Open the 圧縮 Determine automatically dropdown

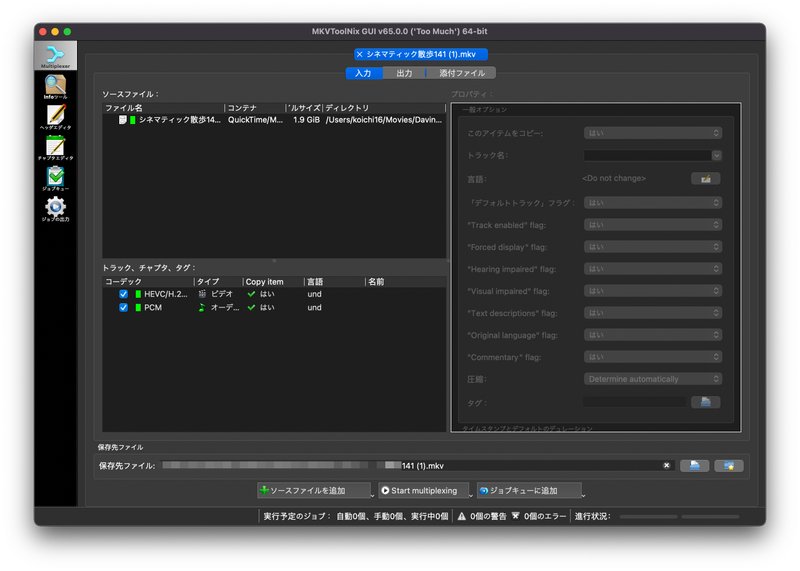pos(653,379)
